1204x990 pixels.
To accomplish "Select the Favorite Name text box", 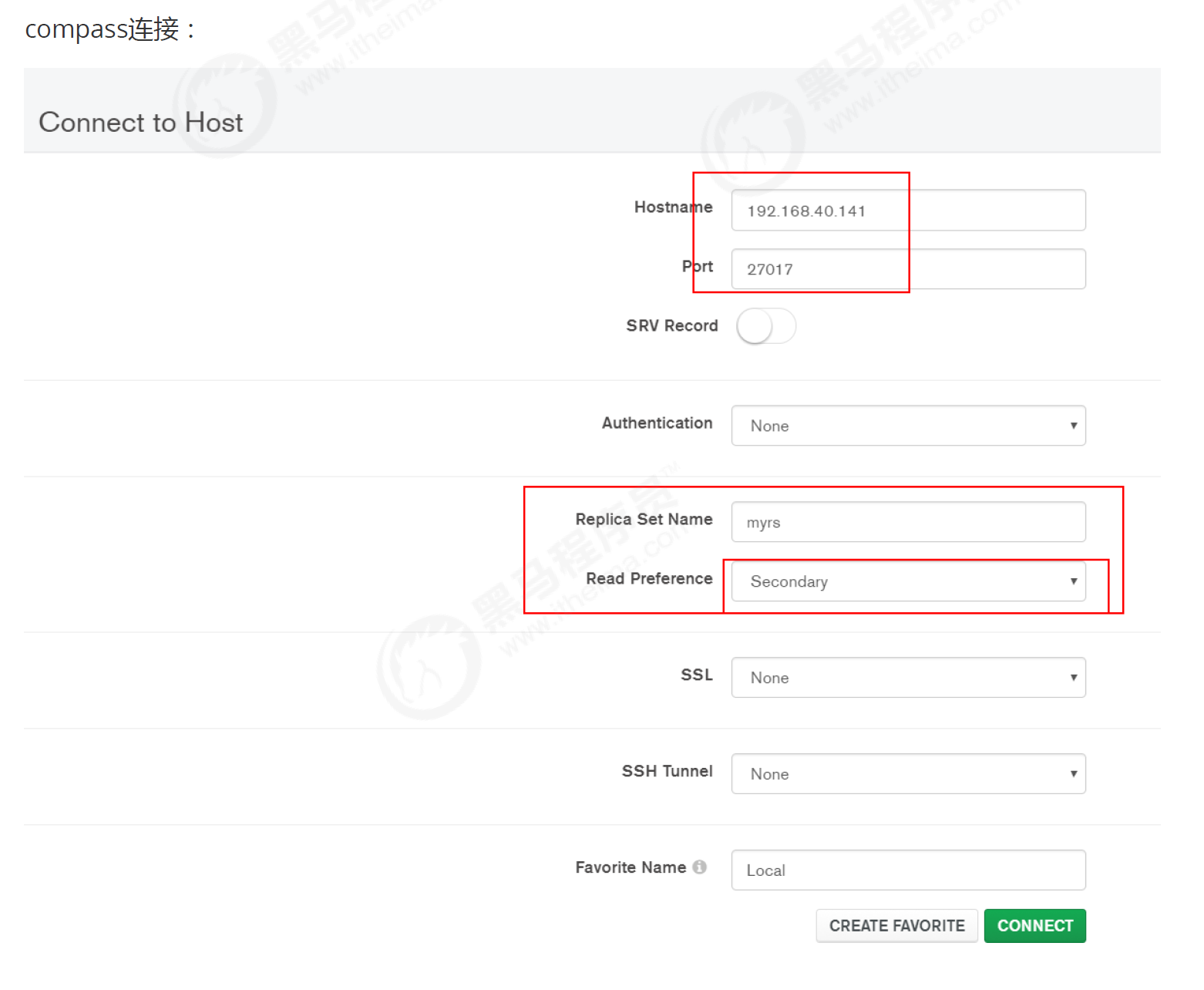I will [x=908, y=870].
